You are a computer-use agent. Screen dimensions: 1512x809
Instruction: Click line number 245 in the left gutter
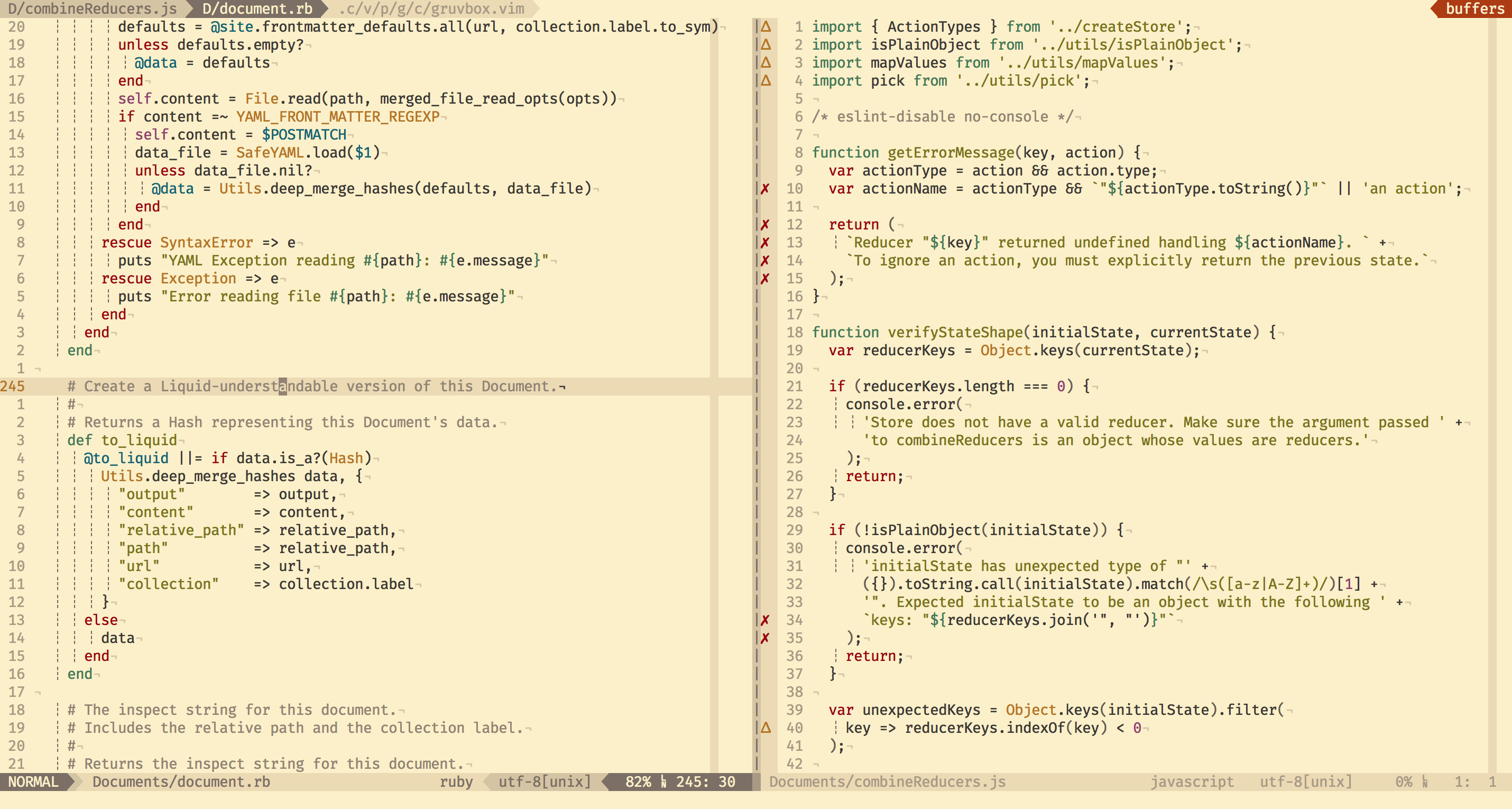click(13, 387)
